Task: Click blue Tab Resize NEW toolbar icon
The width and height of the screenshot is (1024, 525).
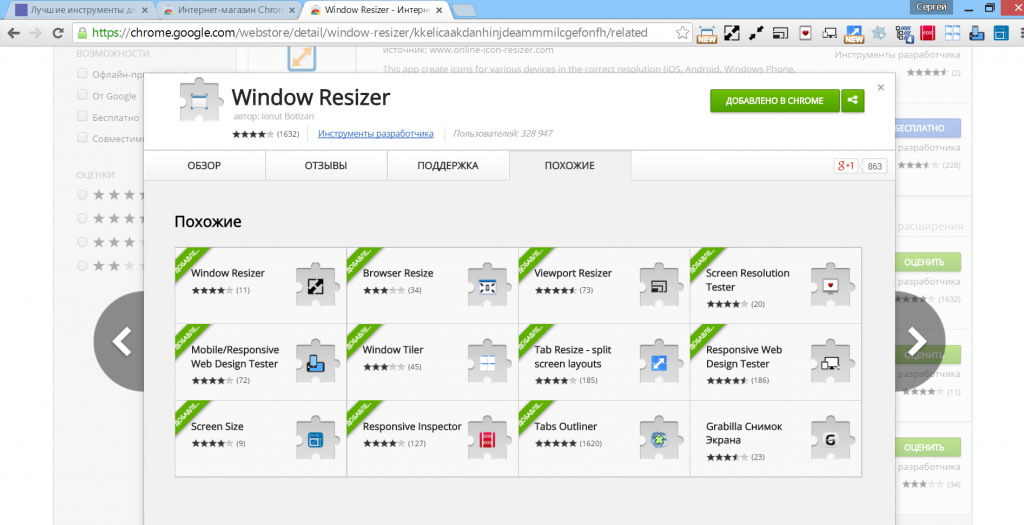Action: [x=854, y=33]
